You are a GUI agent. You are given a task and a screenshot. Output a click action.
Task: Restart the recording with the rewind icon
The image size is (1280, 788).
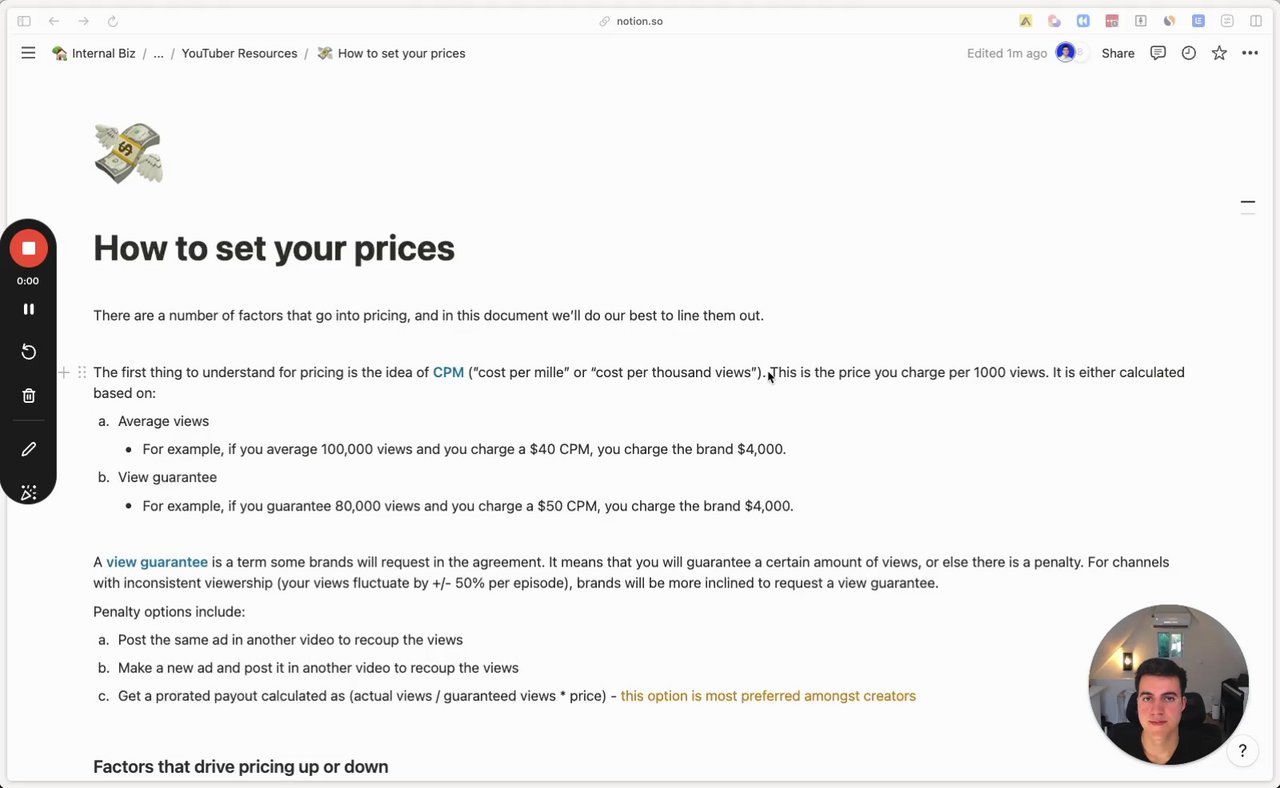[28, 352]
